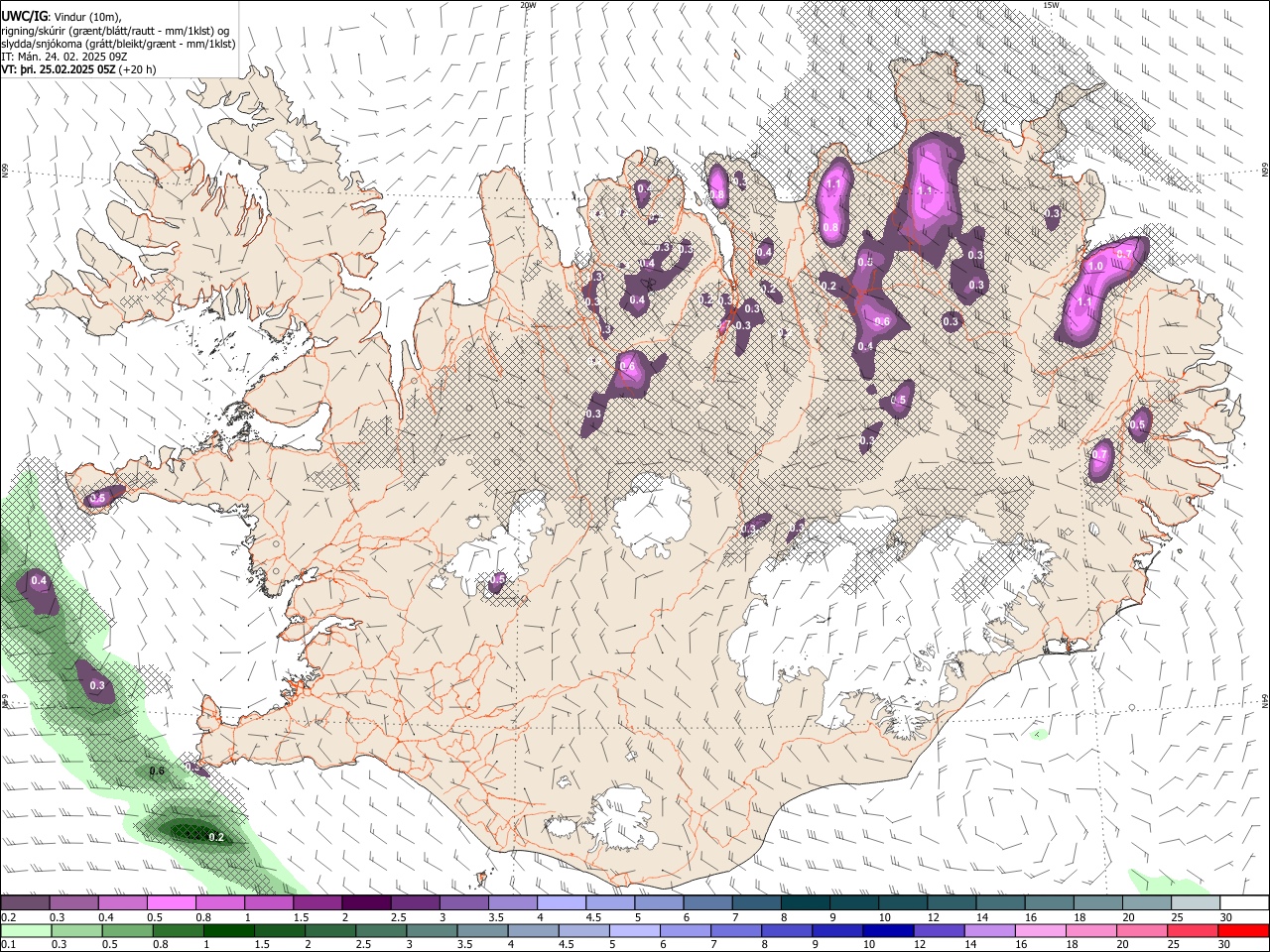Click the "15W" longitude label
The image size is (1270, 952).
(1051, 5)
